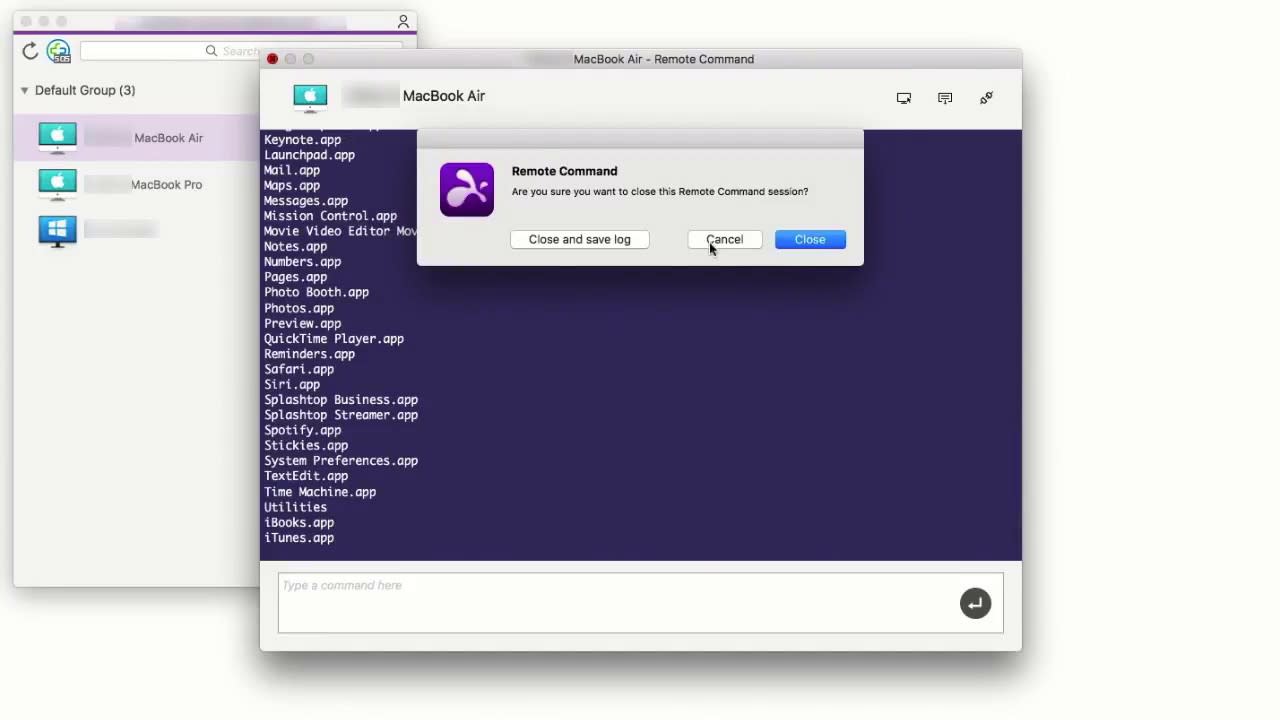
Task: Click Preview.app line in output
Action: click(x=302, y=323)
